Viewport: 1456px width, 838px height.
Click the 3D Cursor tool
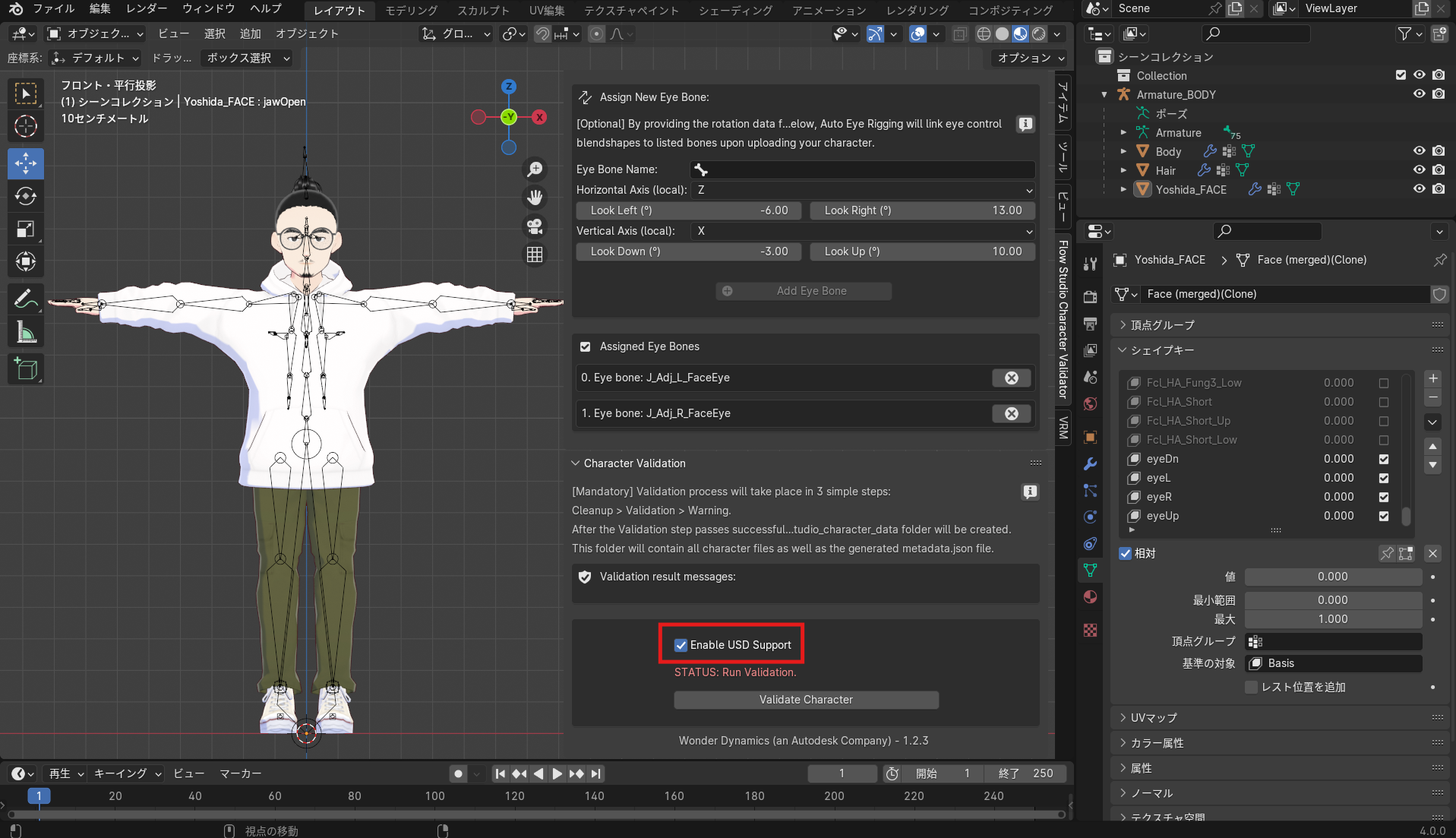[26, 126]
